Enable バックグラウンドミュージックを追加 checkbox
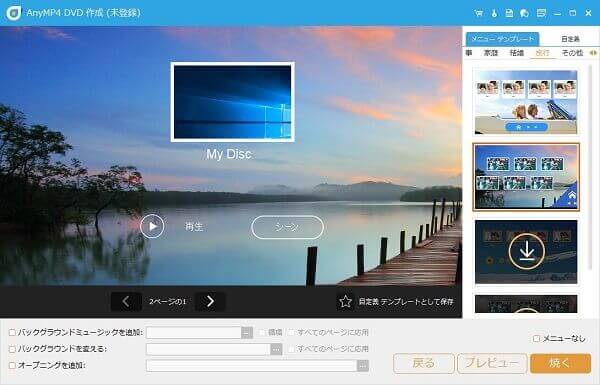Image resolution: width=600 pixels, height=385 pixels. (x=12, y=333)
